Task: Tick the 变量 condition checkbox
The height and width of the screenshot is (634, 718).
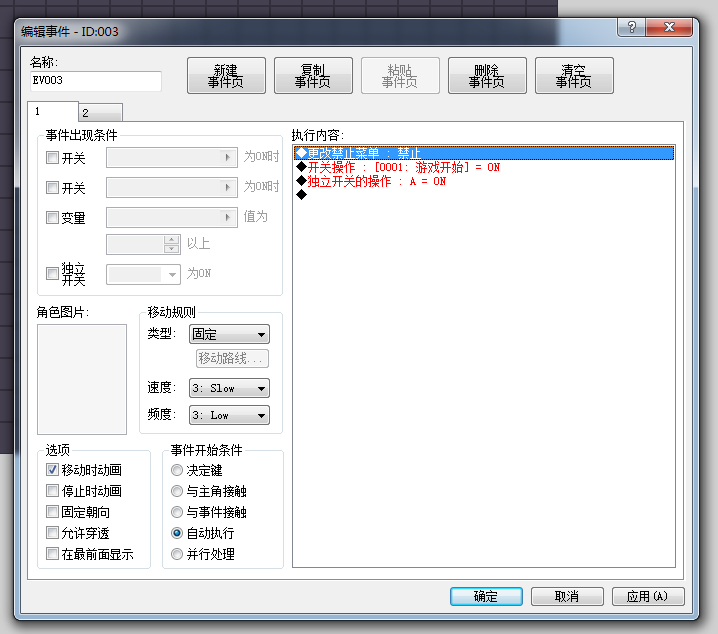Action: tap(52, 217)
